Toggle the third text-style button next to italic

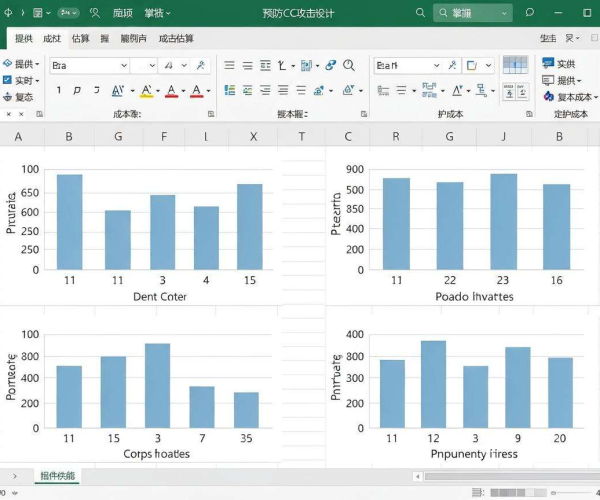pos(97,90)
